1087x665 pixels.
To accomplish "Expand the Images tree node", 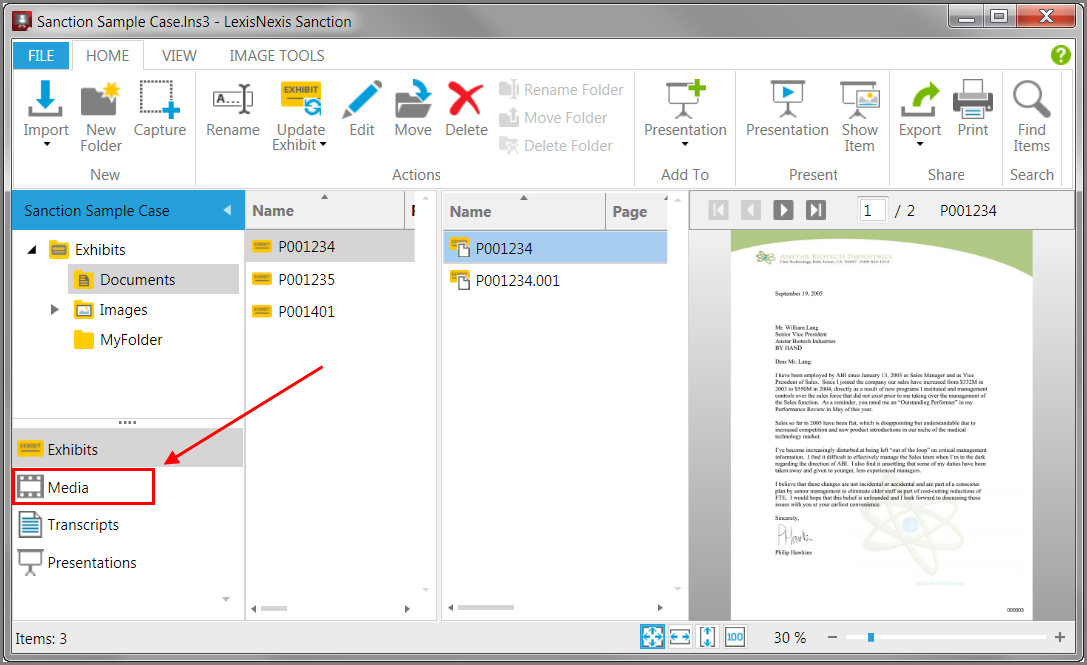I will (55, 309).
